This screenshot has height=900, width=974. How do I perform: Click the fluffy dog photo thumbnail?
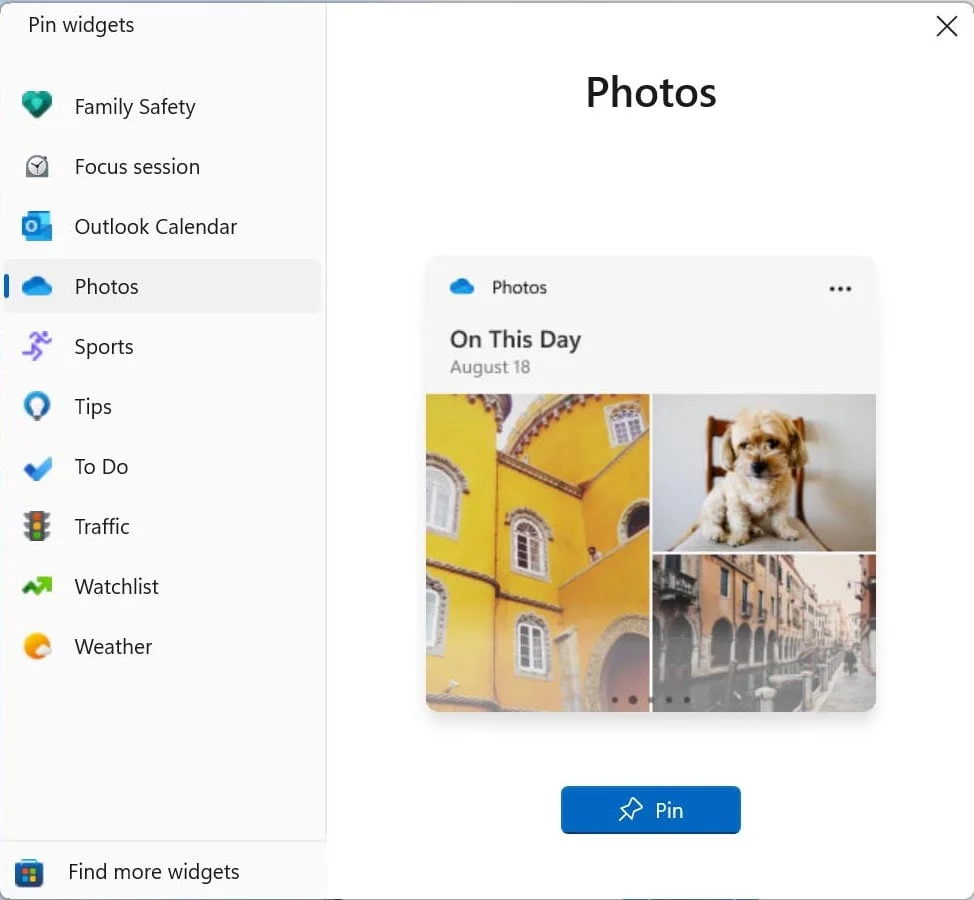(x=764, y=473)
